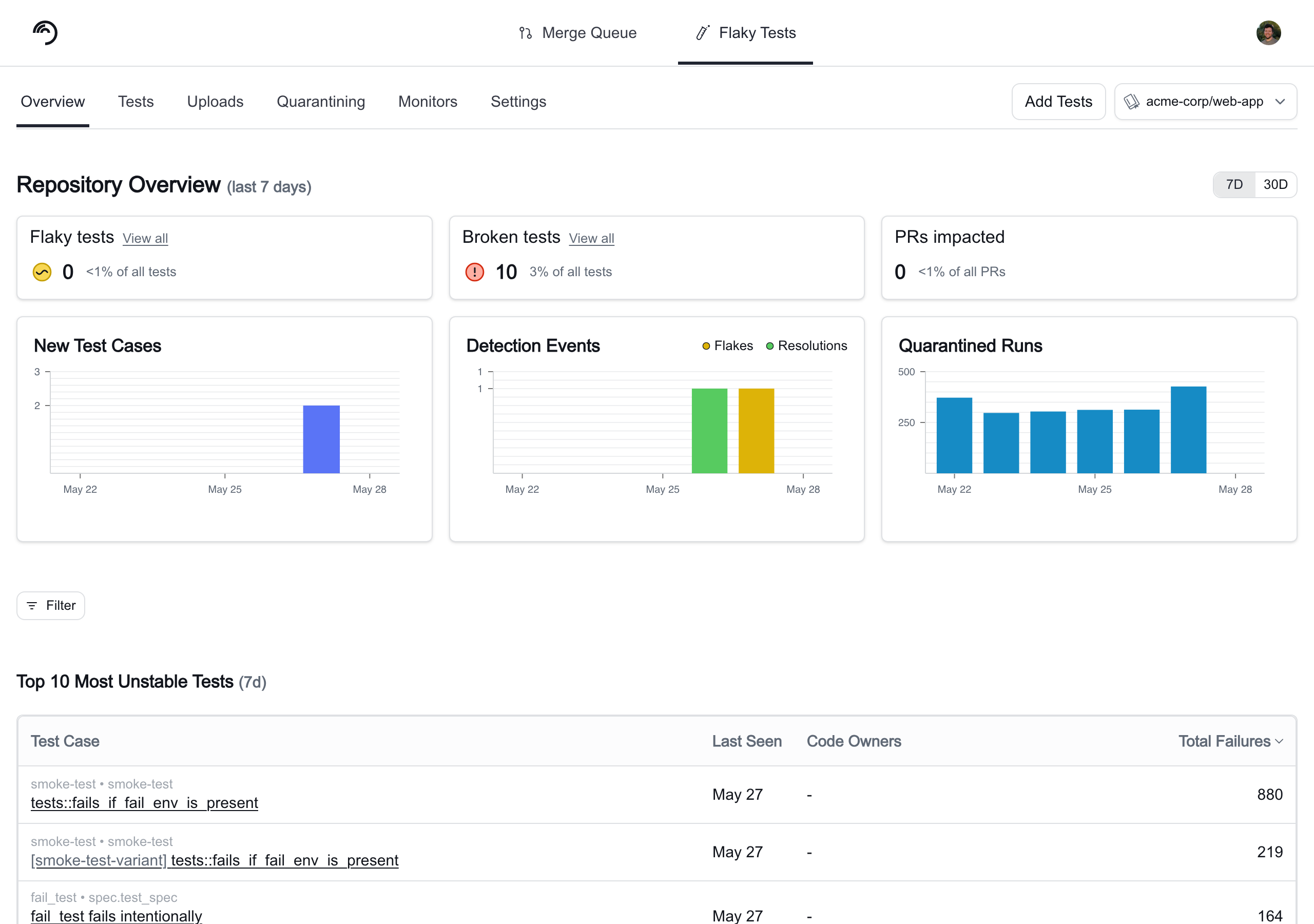The image size is (1314, 924).
Task: Open View all link for Broken tests
Action: [591, 238]
